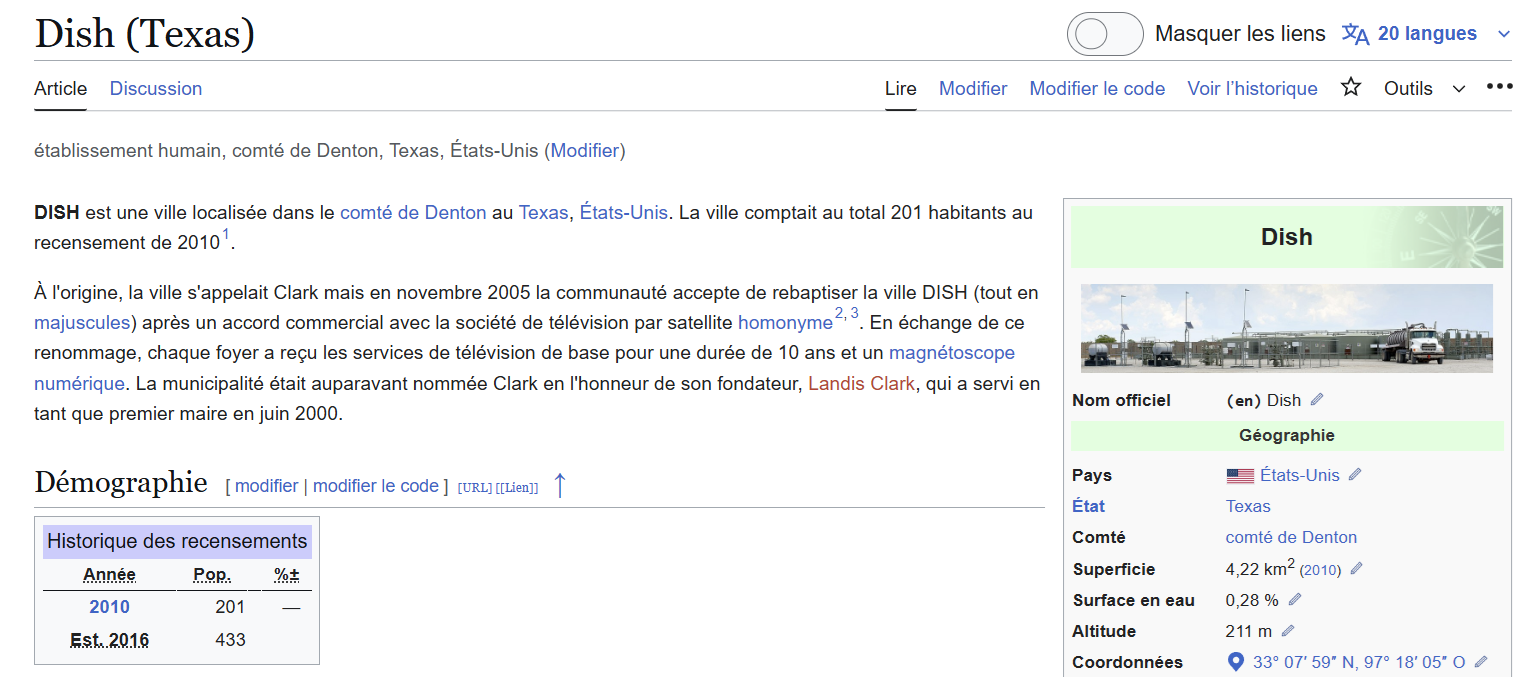Toggle the Masquer les liens switch
1532x691 pixels.
pyautogui.click(x=1104, y=34)
